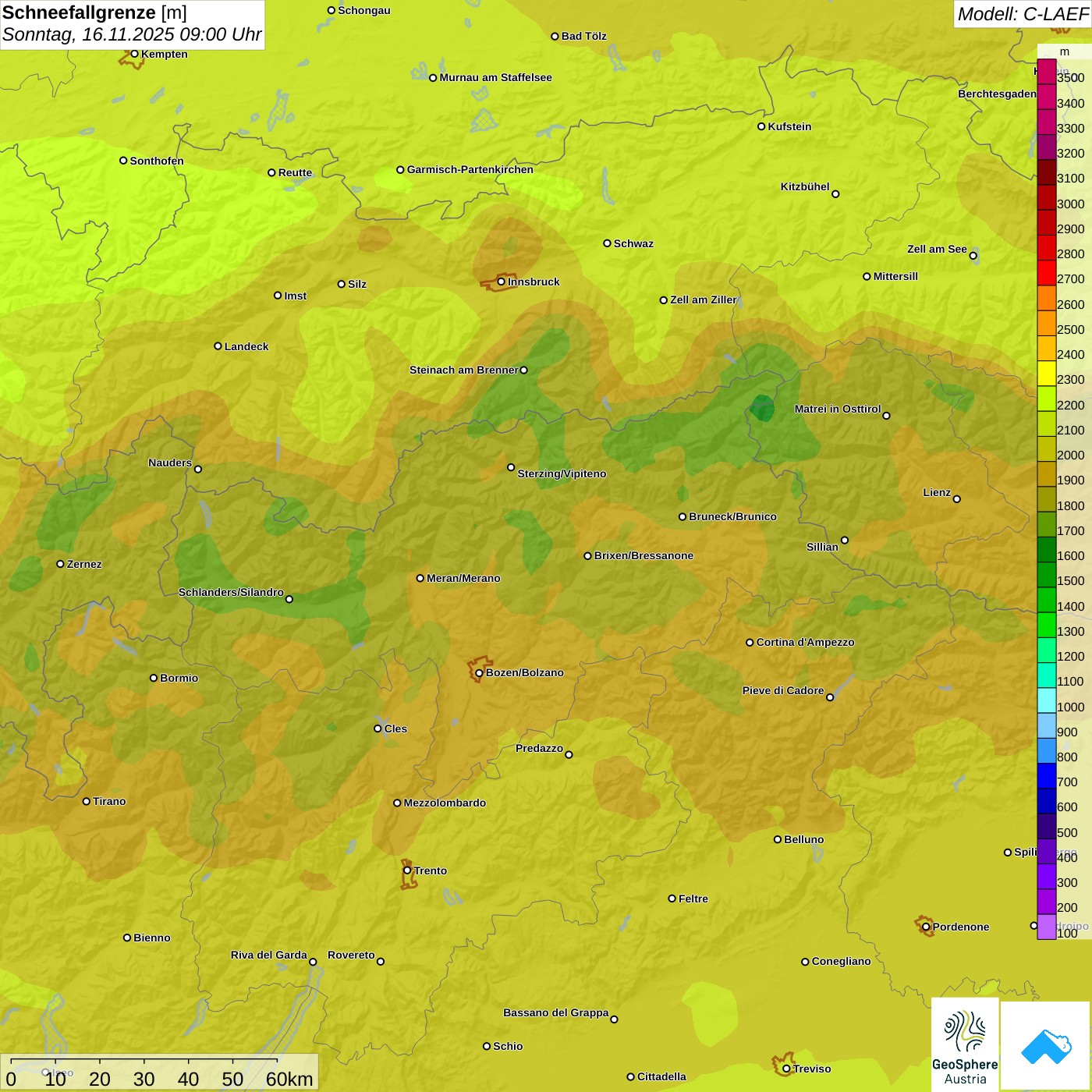Click the Cortina d'Ampezzo marker

point(750,643)
